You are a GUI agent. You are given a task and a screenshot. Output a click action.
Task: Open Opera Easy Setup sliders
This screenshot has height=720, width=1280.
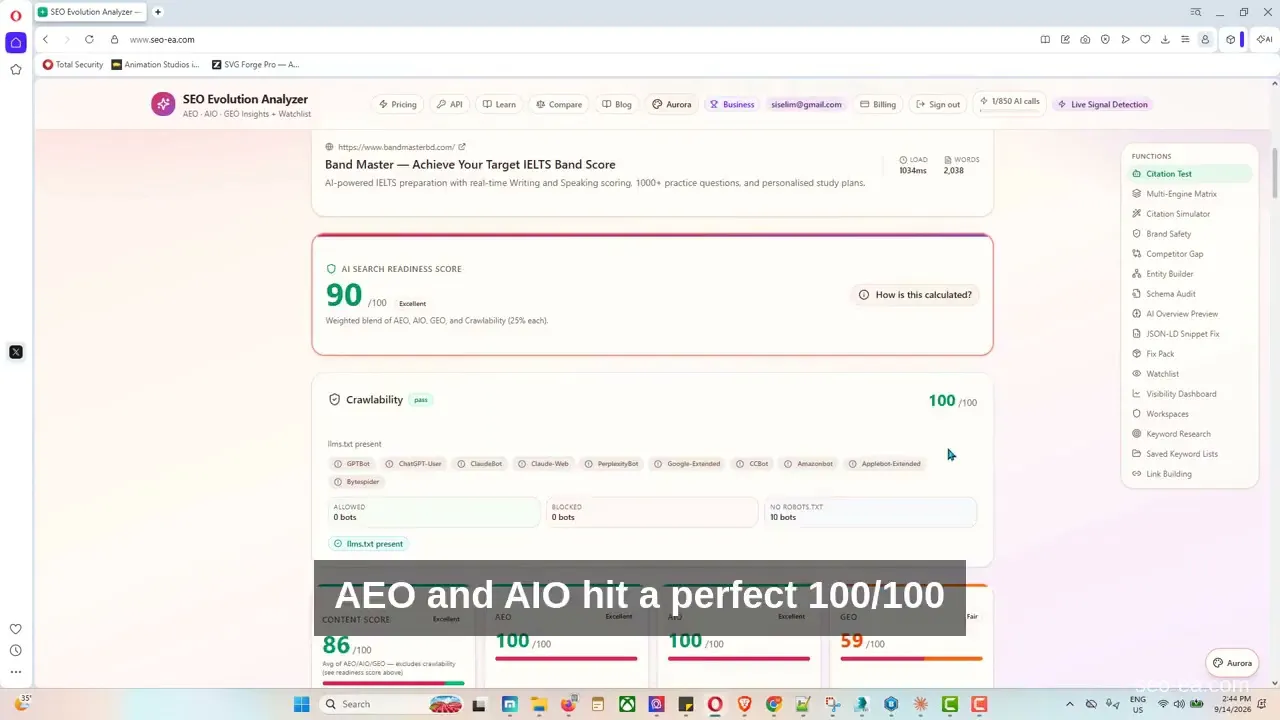click(1185, 40)
